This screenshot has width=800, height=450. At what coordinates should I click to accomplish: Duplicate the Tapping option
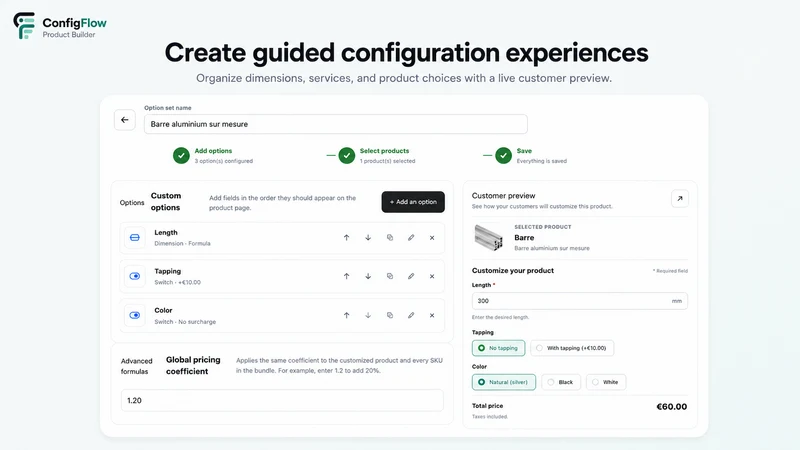coord(390,277)
